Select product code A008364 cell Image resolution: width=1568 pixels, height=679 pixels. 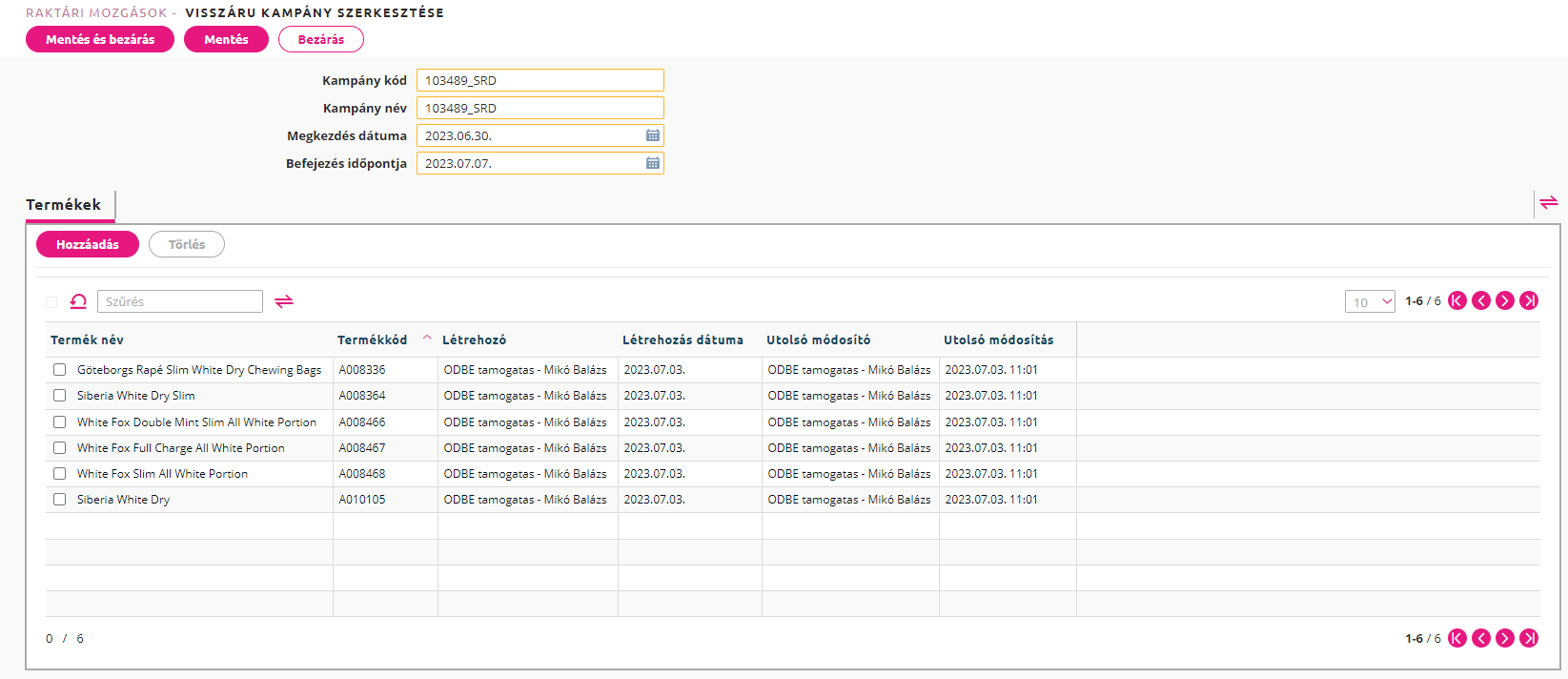point(362,396)
